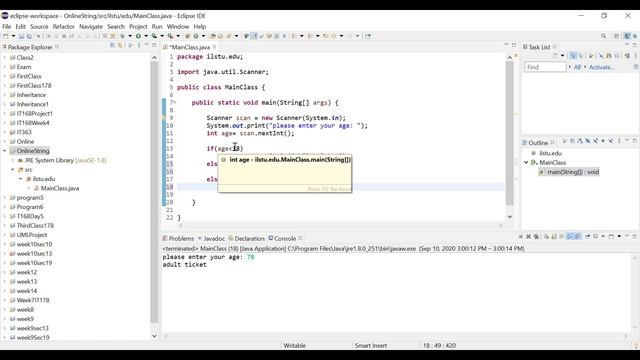Open the New Task dropdown arrow in Task List

point(562,56)
